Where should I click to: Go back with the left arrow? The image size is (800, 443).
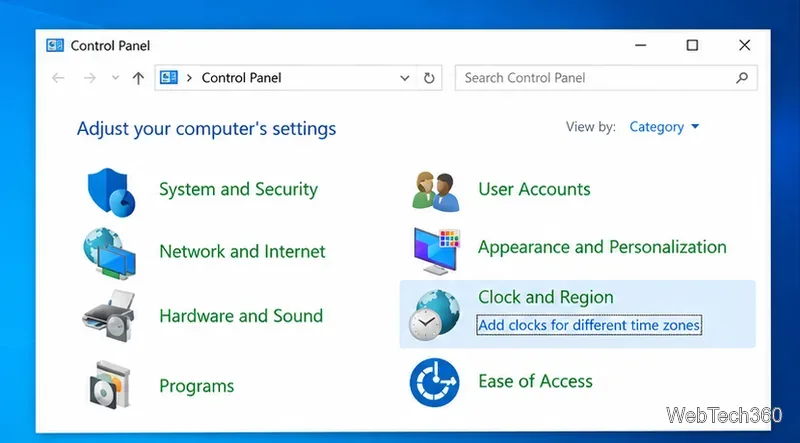pos(58,78)
